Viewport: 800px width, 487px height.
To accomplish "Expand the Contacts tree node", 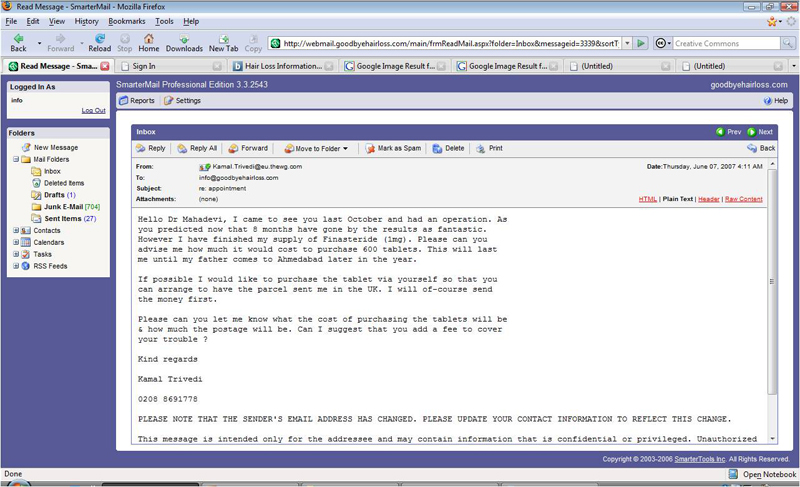I will tap(15, 230).
